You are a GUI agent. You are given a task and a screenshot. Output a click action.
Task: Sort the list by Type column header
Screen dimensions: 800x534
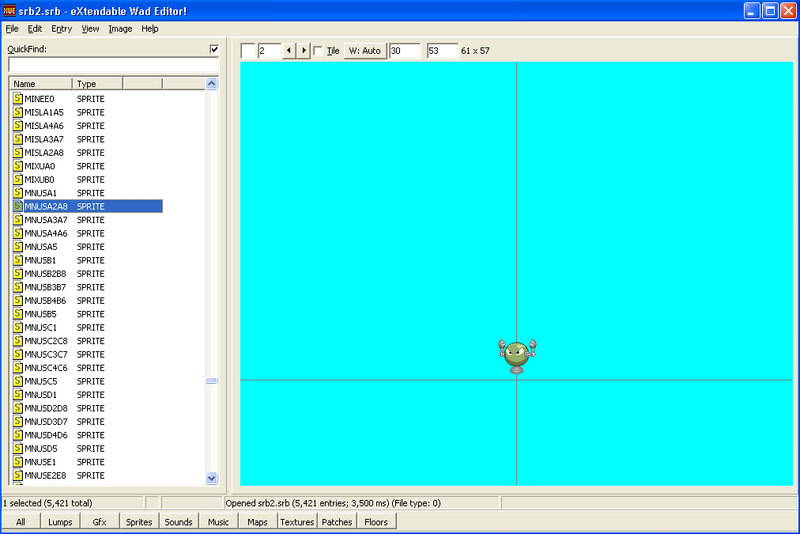[x=97, y=84]
